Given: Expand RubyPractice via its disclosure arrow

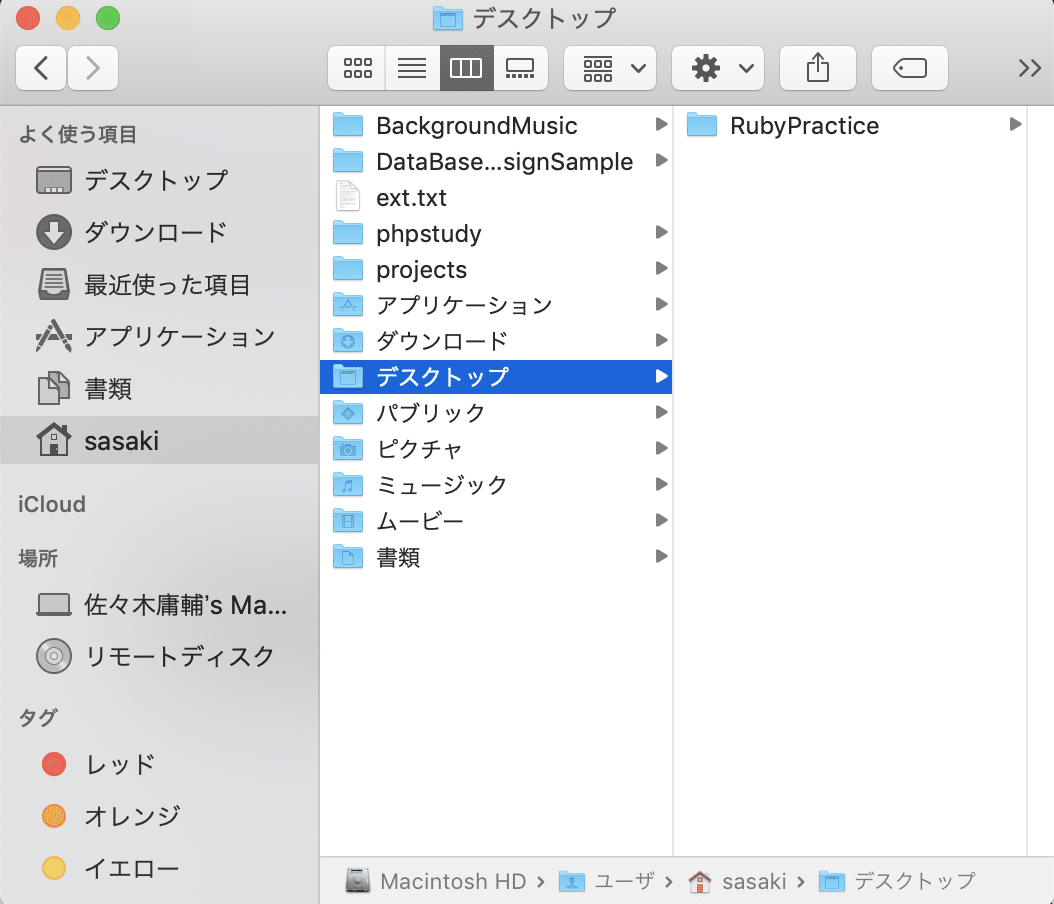Looking at the screenshot, I should click(1016, 124).
